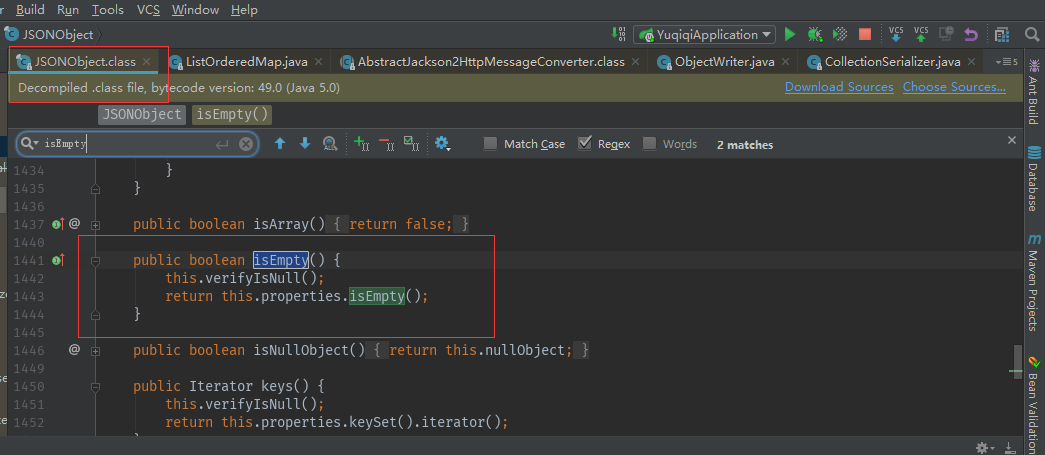Close the JSONObject.class tab
This screenshot has height=455, width=1045.
coord(147,61)
